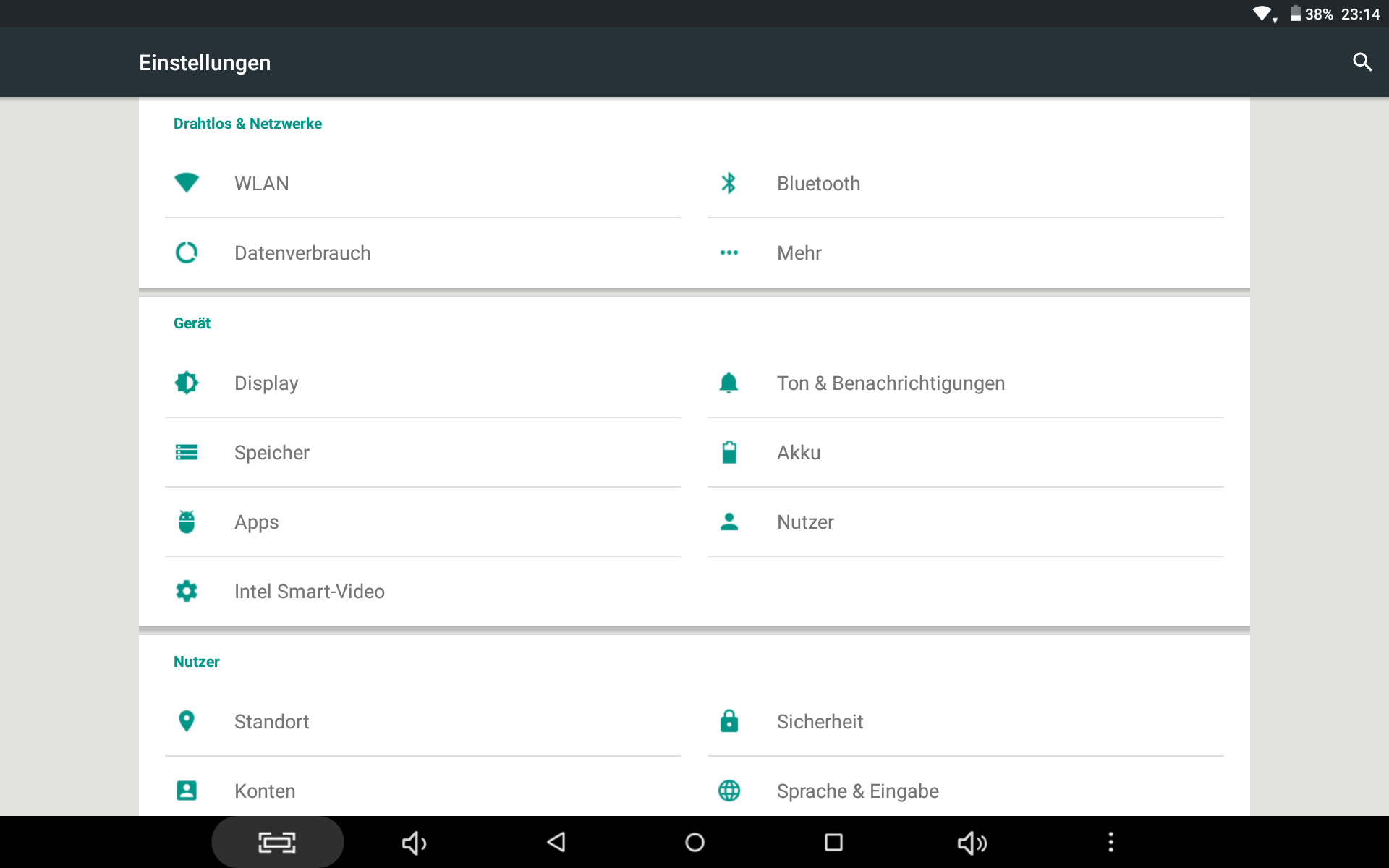
Task: Tap the Bluetooth symbol icon
Action: [x=729, y=183]
